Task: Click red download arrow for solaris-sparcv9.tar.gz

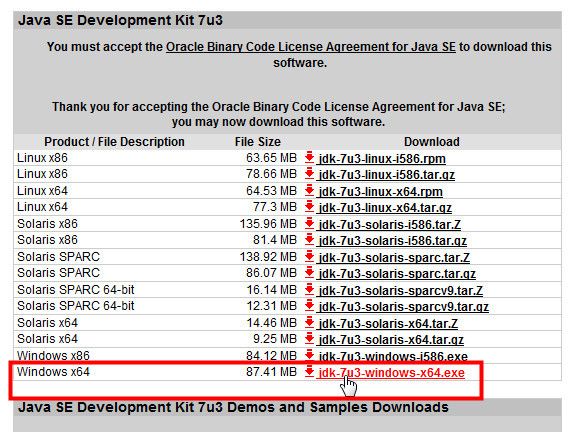Action: click(x=309, y=306)
